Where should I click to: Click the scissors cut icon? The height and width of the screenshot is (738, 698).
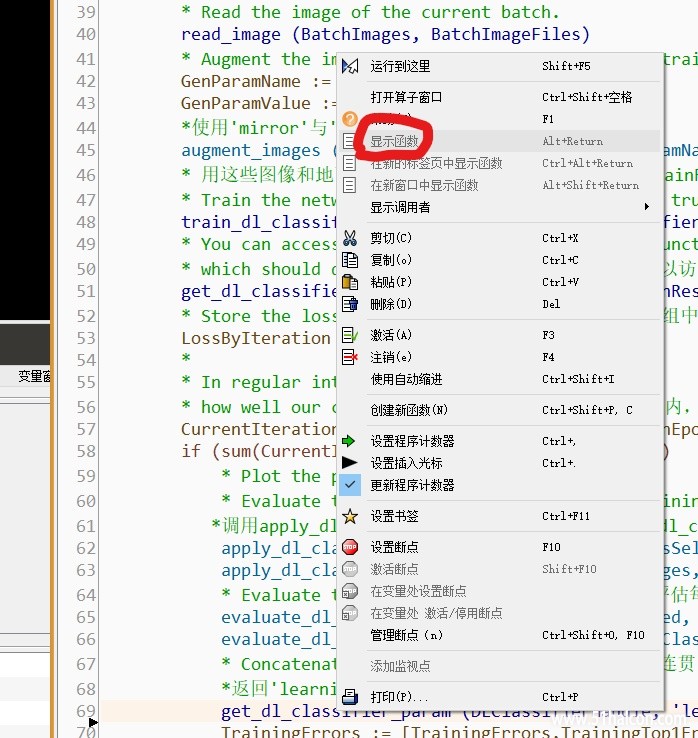[350, 238]
